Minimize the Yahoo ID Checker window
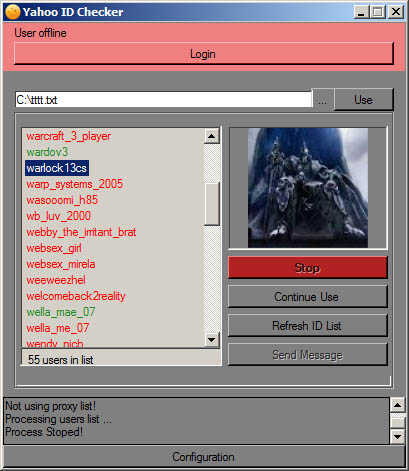This screenshot has width=409, height=471. point(361,12)
